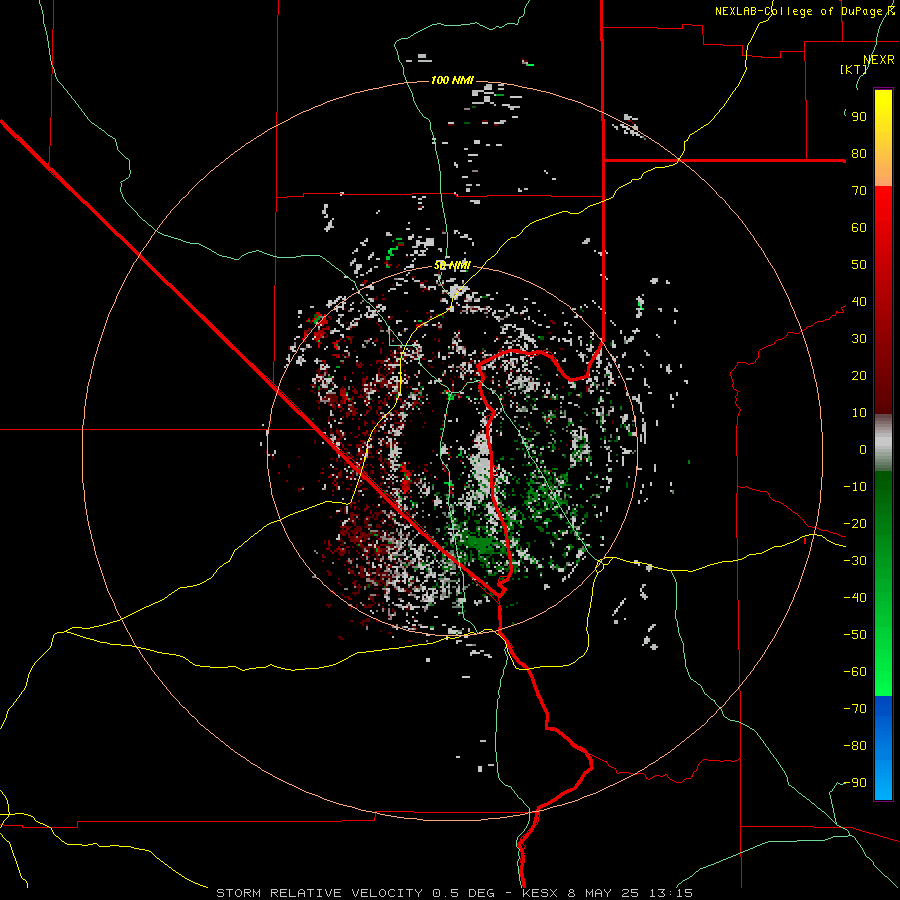Image resolution: width=900 pixels, height=900 pixels.
Task: Click the 10 value on the velocity scale
Action: [x=859, y=413]
